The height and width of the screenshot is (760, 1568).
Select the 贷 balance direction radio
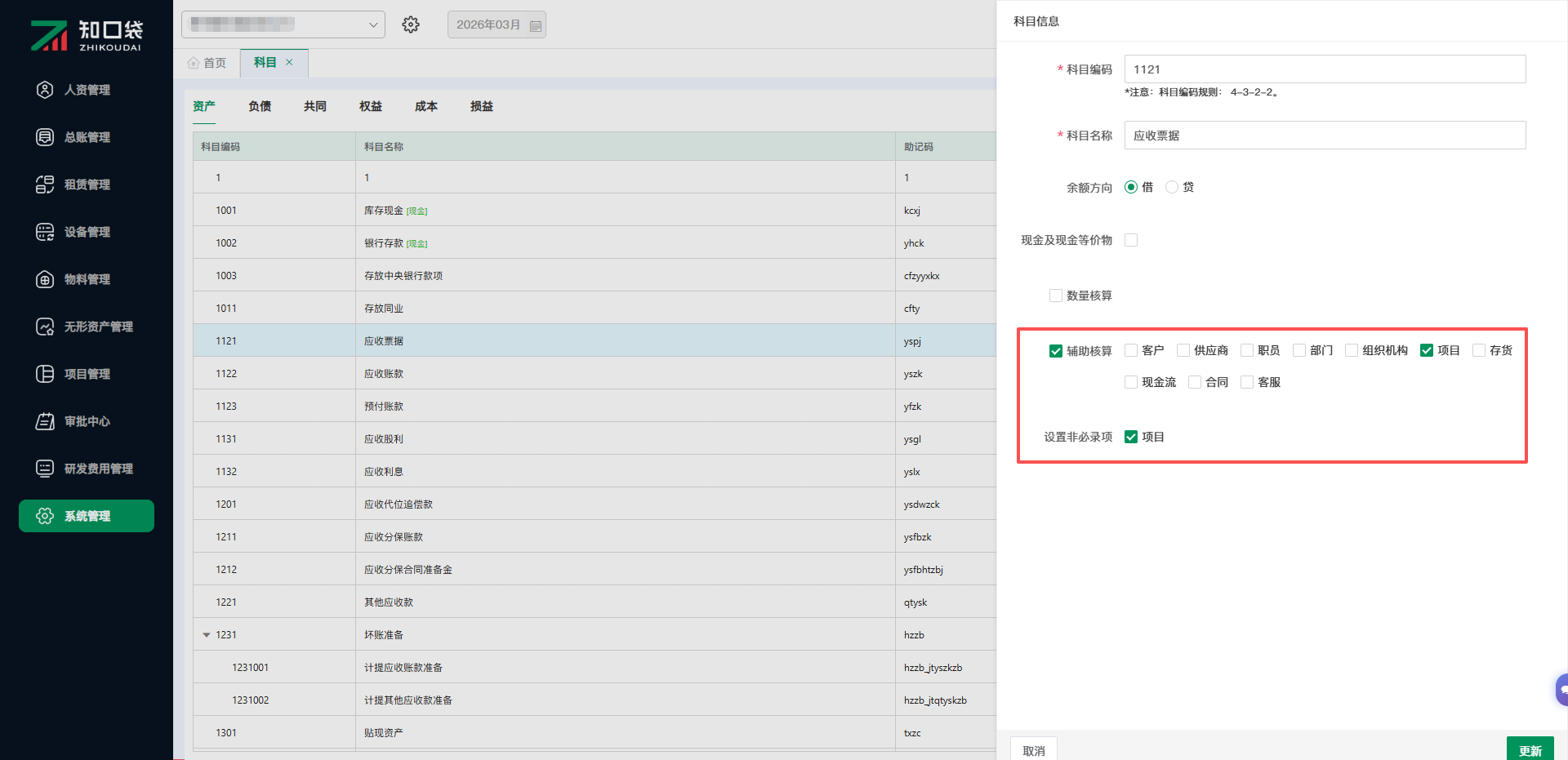[x=1172, y=187]
